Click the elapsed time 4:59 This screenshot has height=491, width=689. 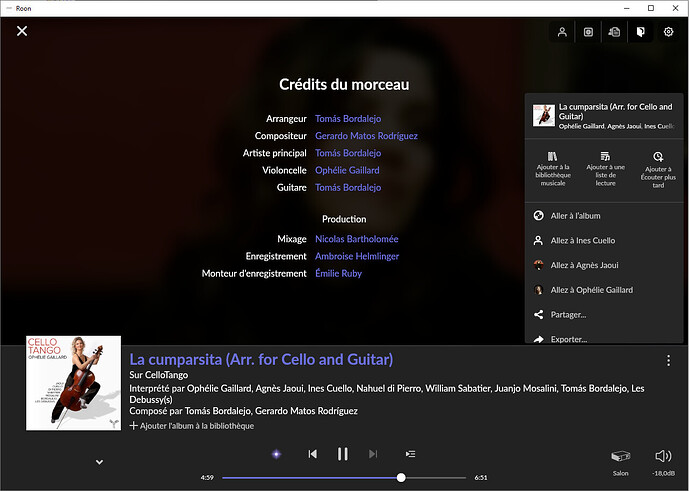coord(207,477)
